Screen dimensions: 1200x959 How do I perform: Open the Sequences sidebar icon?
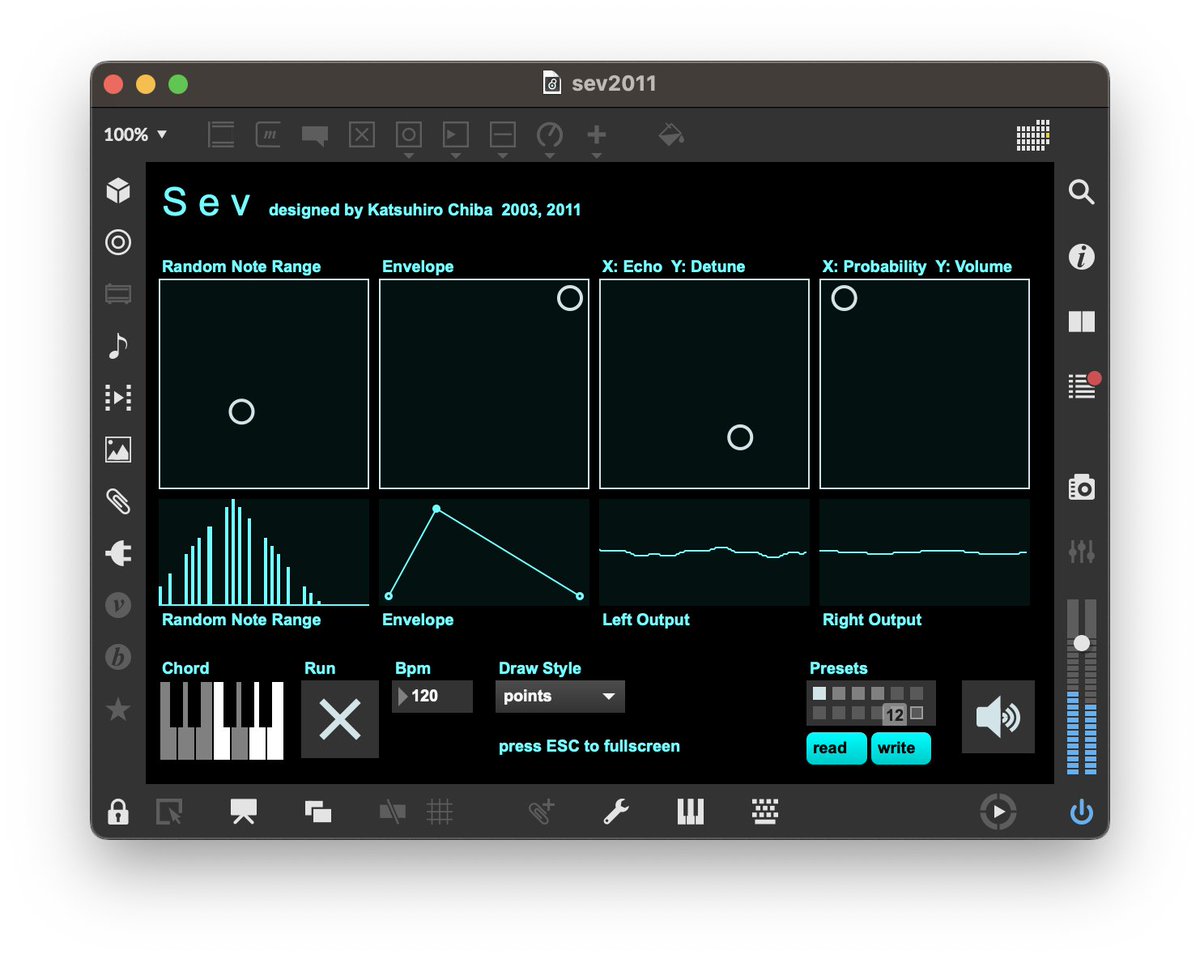click(118, 398)
